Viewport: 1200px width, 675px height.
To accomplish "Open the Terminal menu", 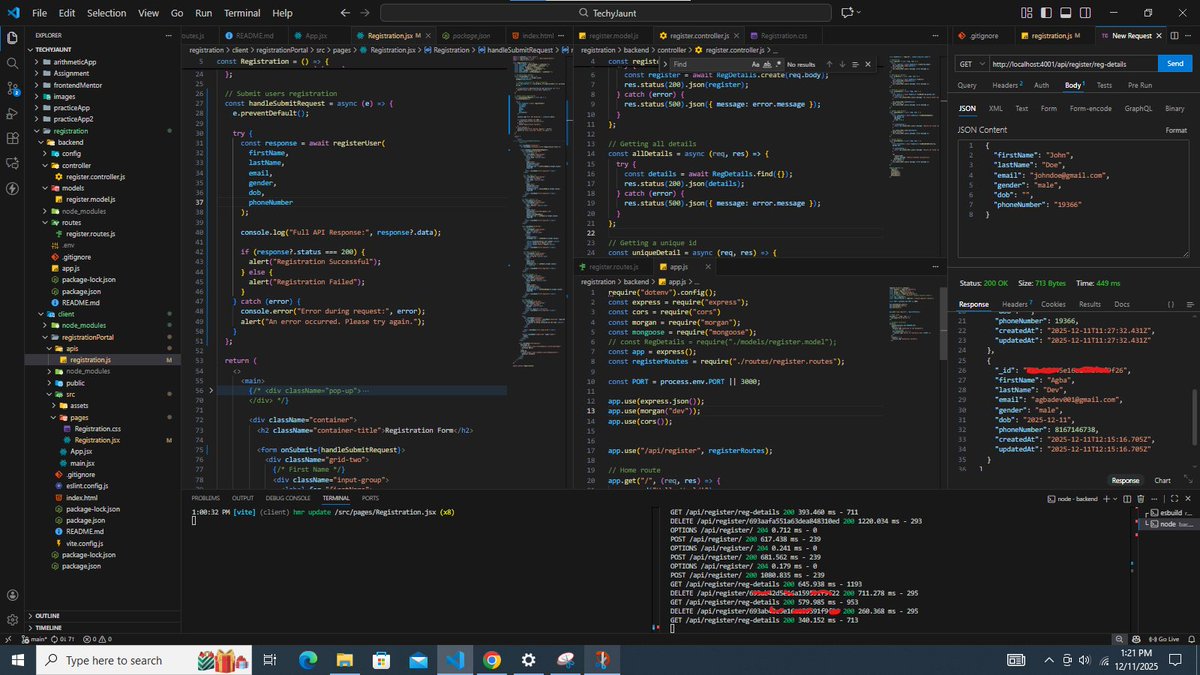I will click(241, 13).
